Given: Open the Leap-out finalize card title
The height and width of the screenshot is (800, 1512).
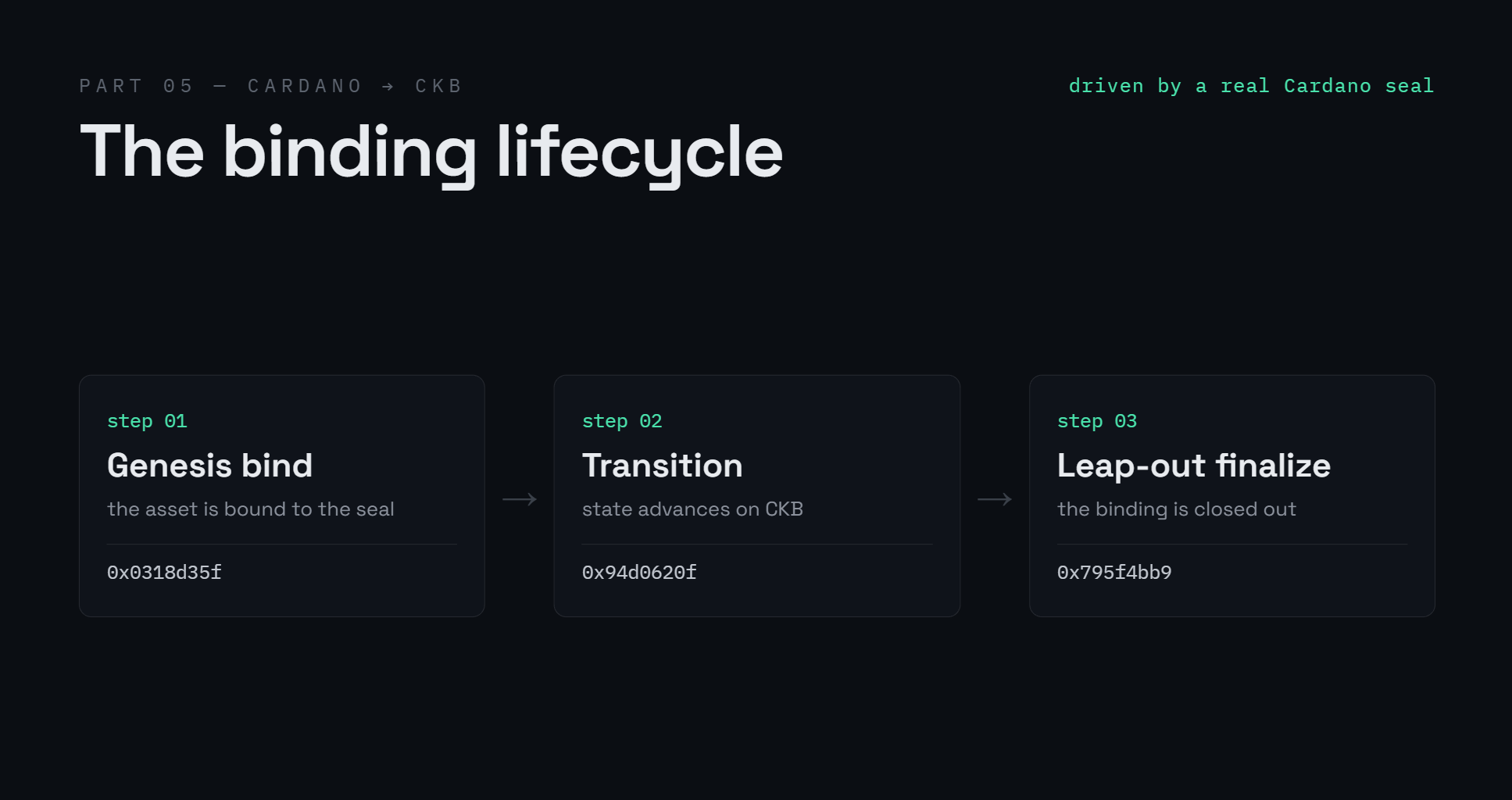Looking at the screenshot, I should tap(1193, 466).
